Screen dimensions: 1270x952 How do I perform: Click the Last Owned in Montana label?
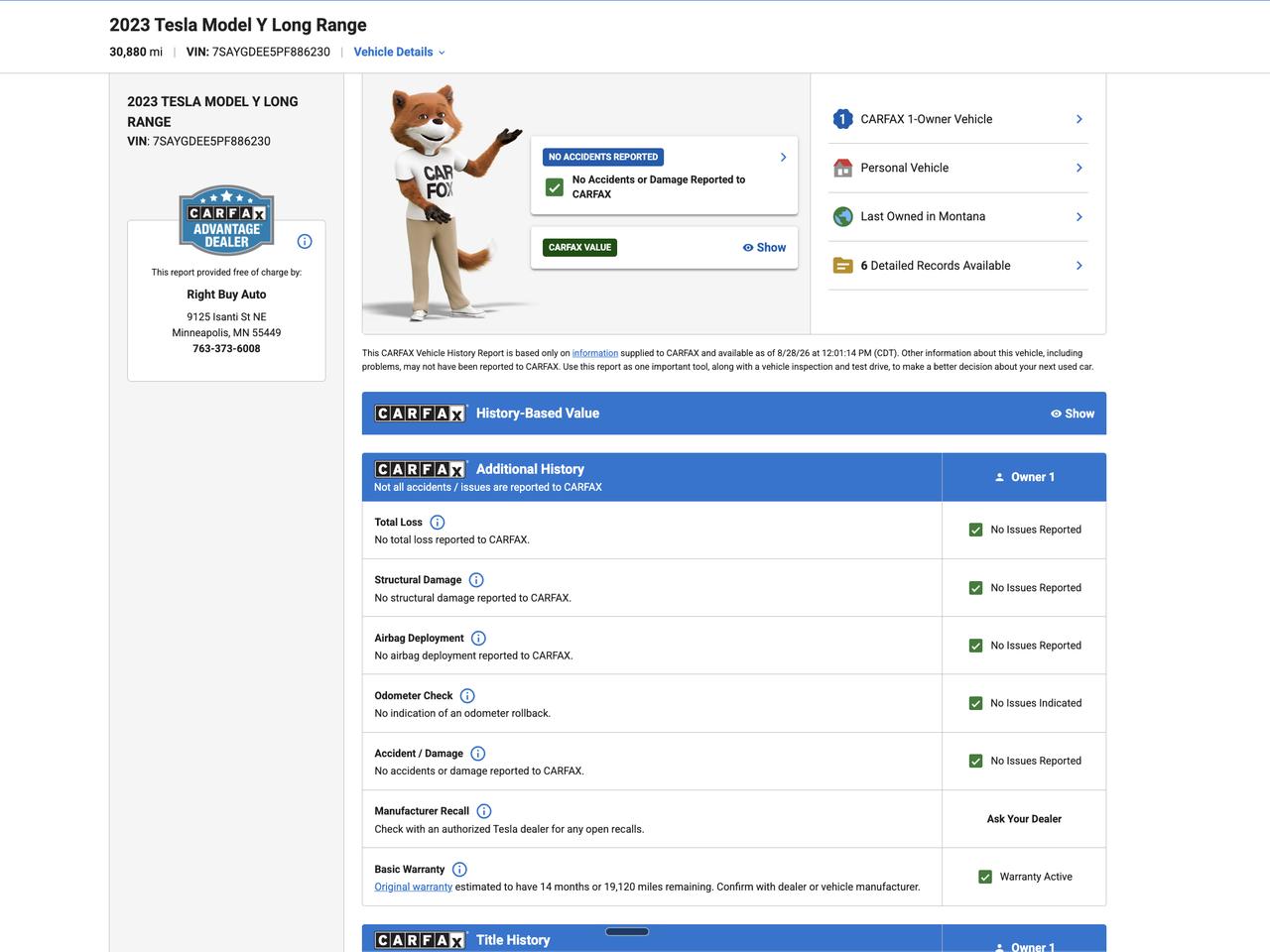923,216
